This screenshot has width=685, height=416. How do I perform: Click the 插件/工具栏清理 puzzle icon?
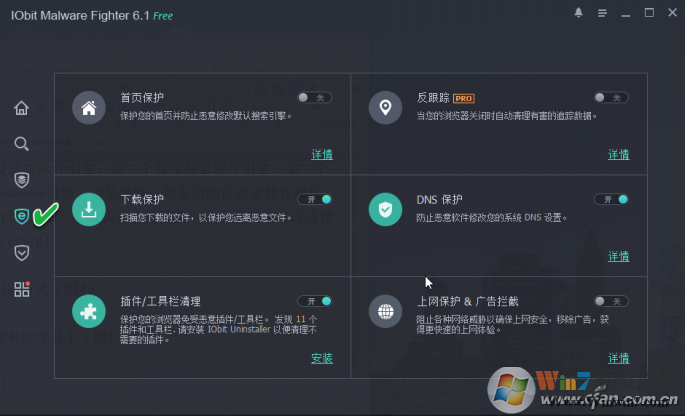coord(89,312)
